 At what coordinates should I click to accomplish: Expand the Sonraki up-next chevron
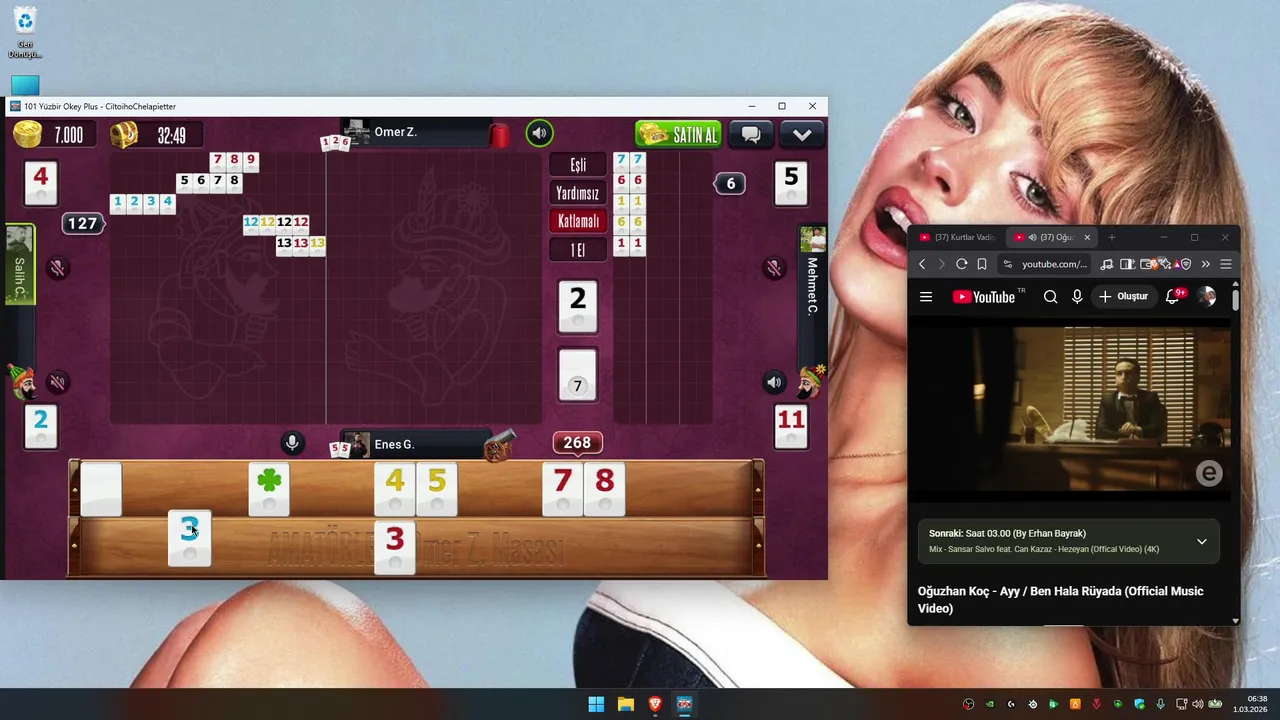pyautogui.click(x=1202, y=542)
